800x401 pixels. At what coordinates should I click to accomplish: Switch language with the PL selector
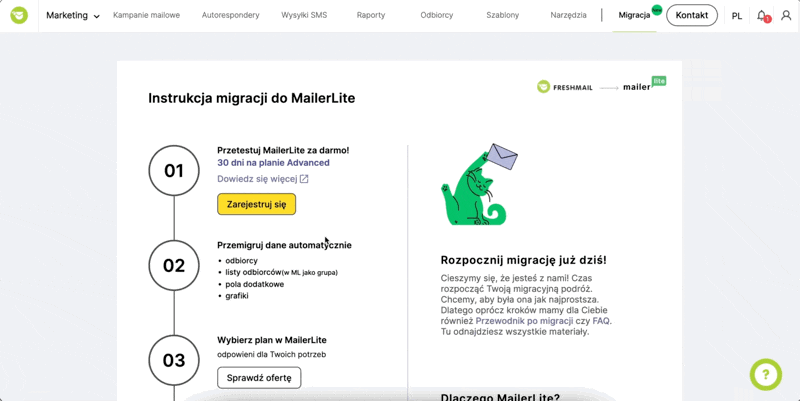point(737,16)
